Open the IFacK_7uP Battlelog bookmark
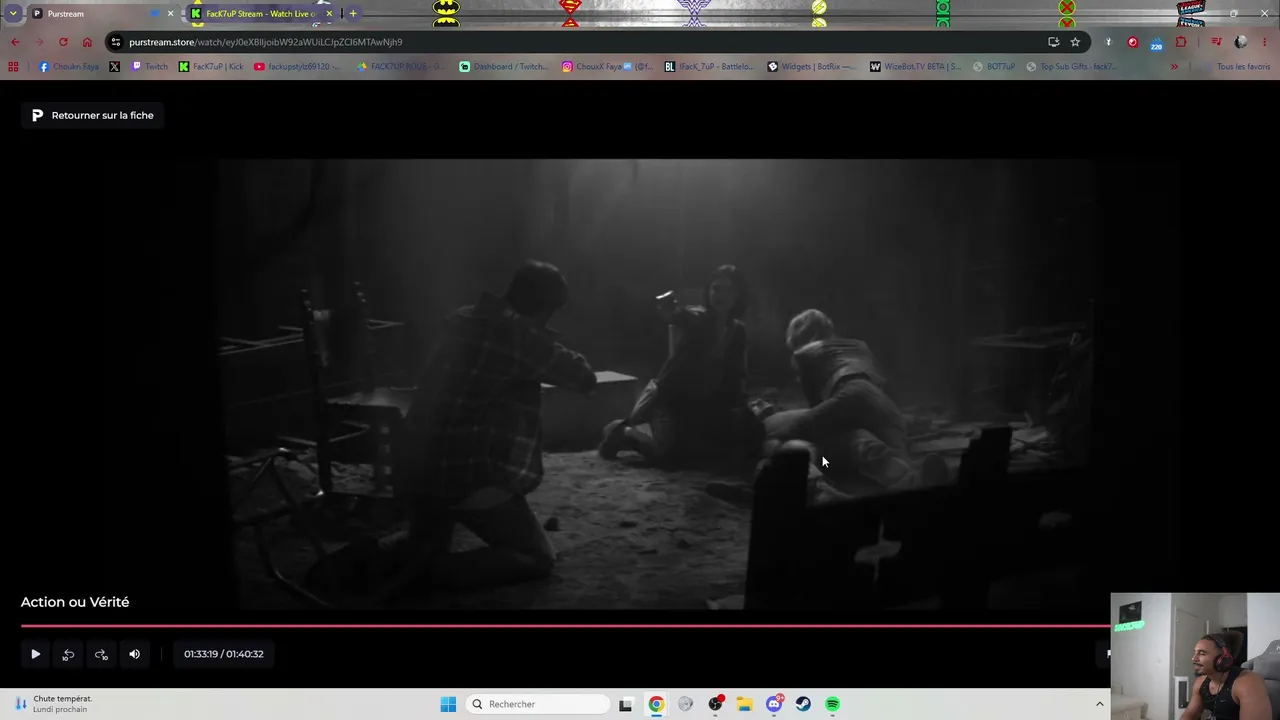 (709, 67)
